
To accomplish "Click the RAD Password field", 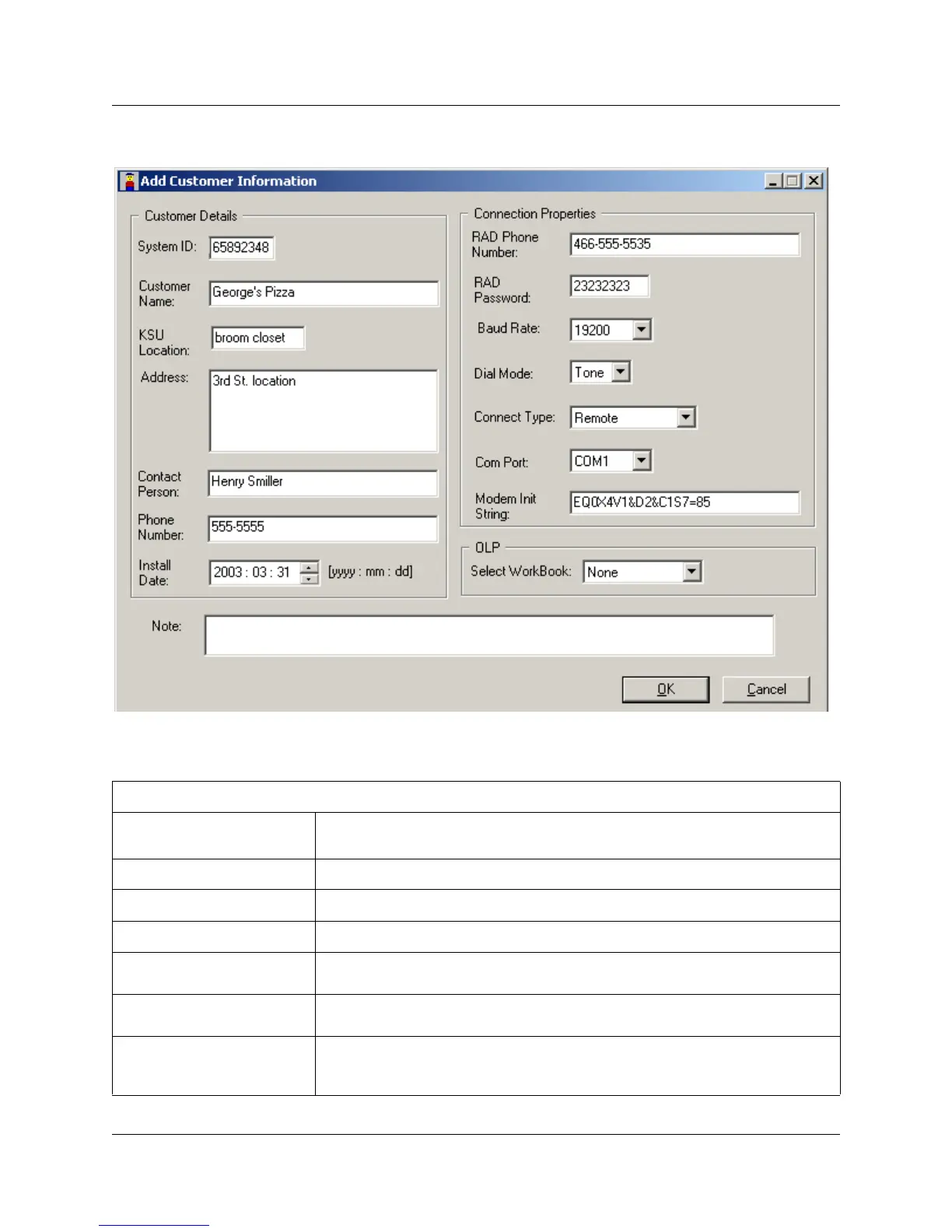I will pyautogui.click(x=609, y=286).
